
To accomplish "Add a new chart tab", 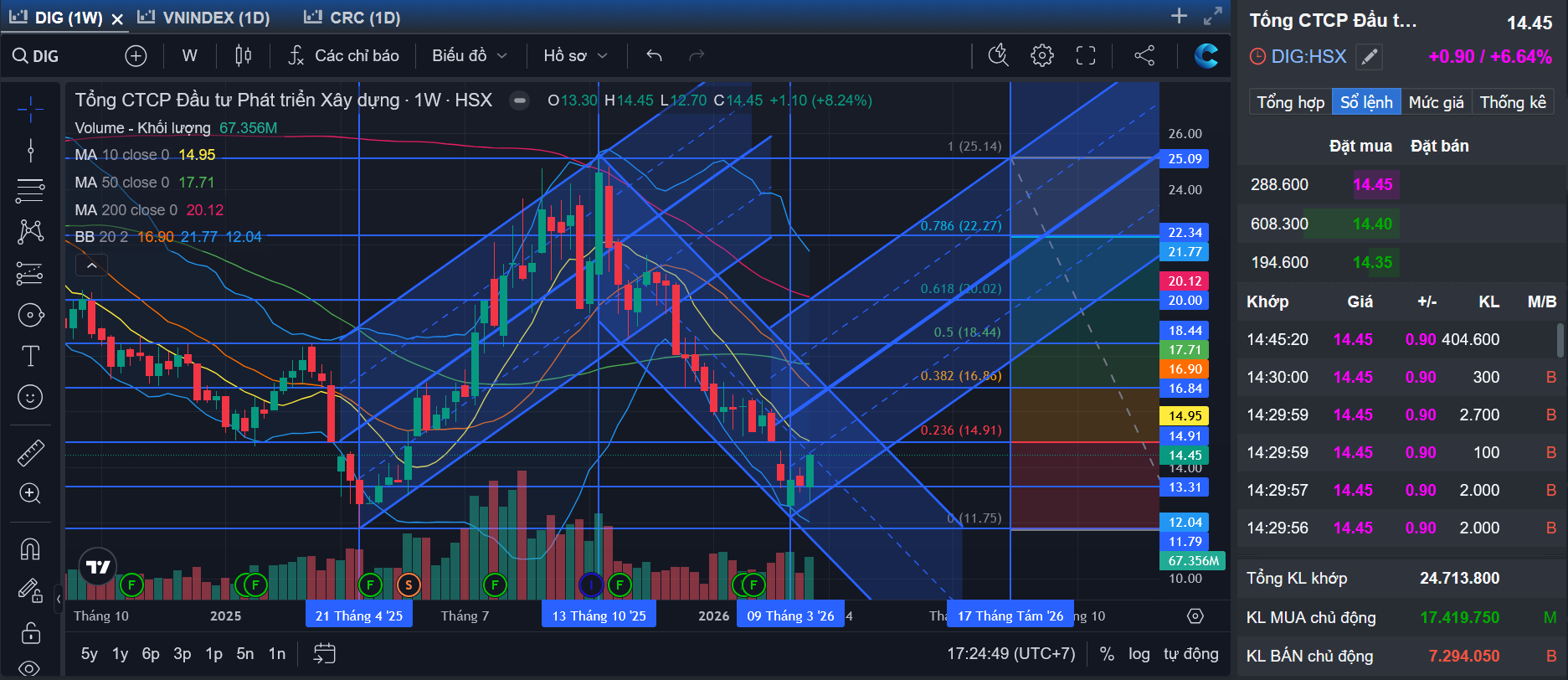I will [1179, 16].
